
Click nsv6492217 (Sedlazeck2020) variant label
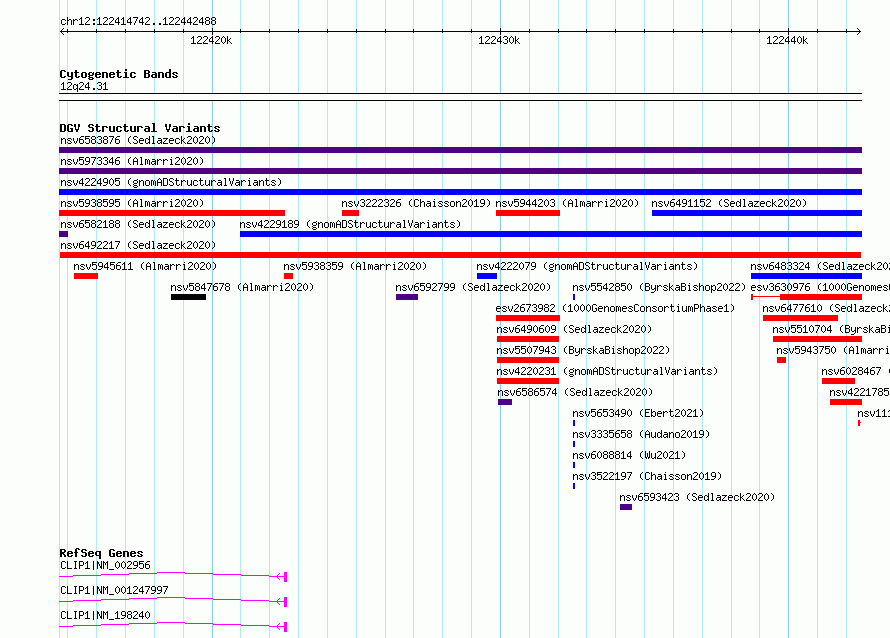138,245
